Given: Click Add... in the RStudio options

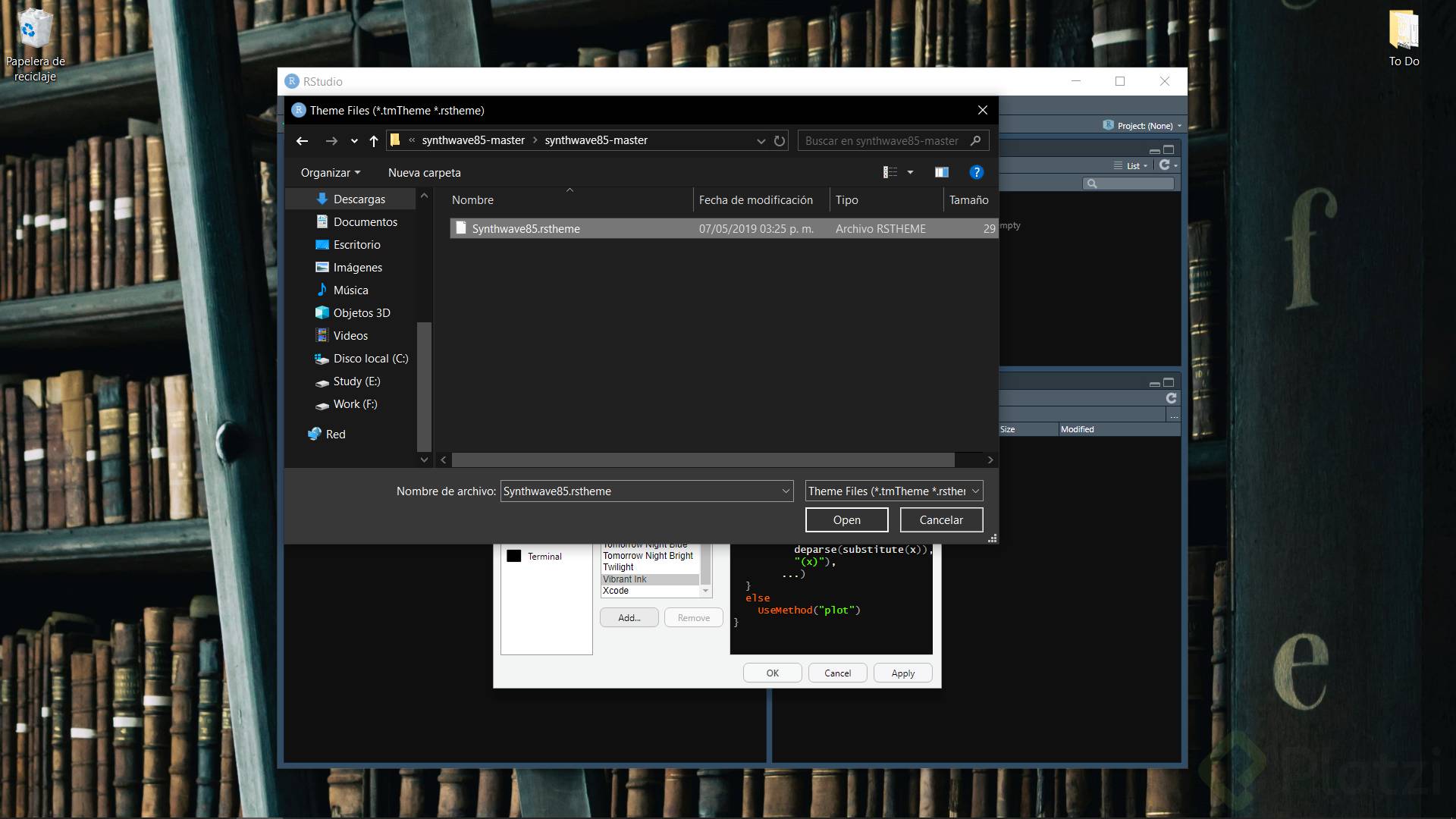Looking at the screenshot, I should [629, 618].
